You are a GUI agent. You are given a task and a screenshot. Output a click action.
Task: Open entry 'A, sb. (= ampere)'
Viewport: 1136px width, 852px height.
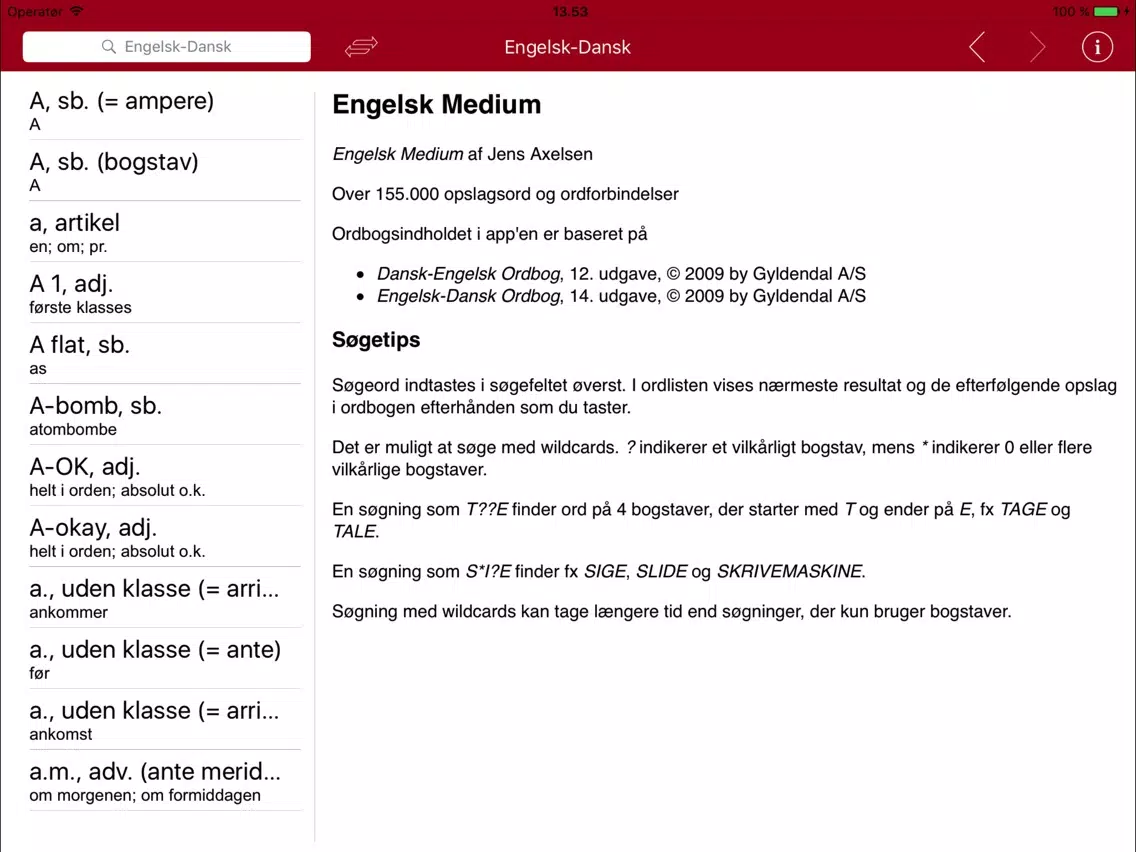(x=164, y=109)
